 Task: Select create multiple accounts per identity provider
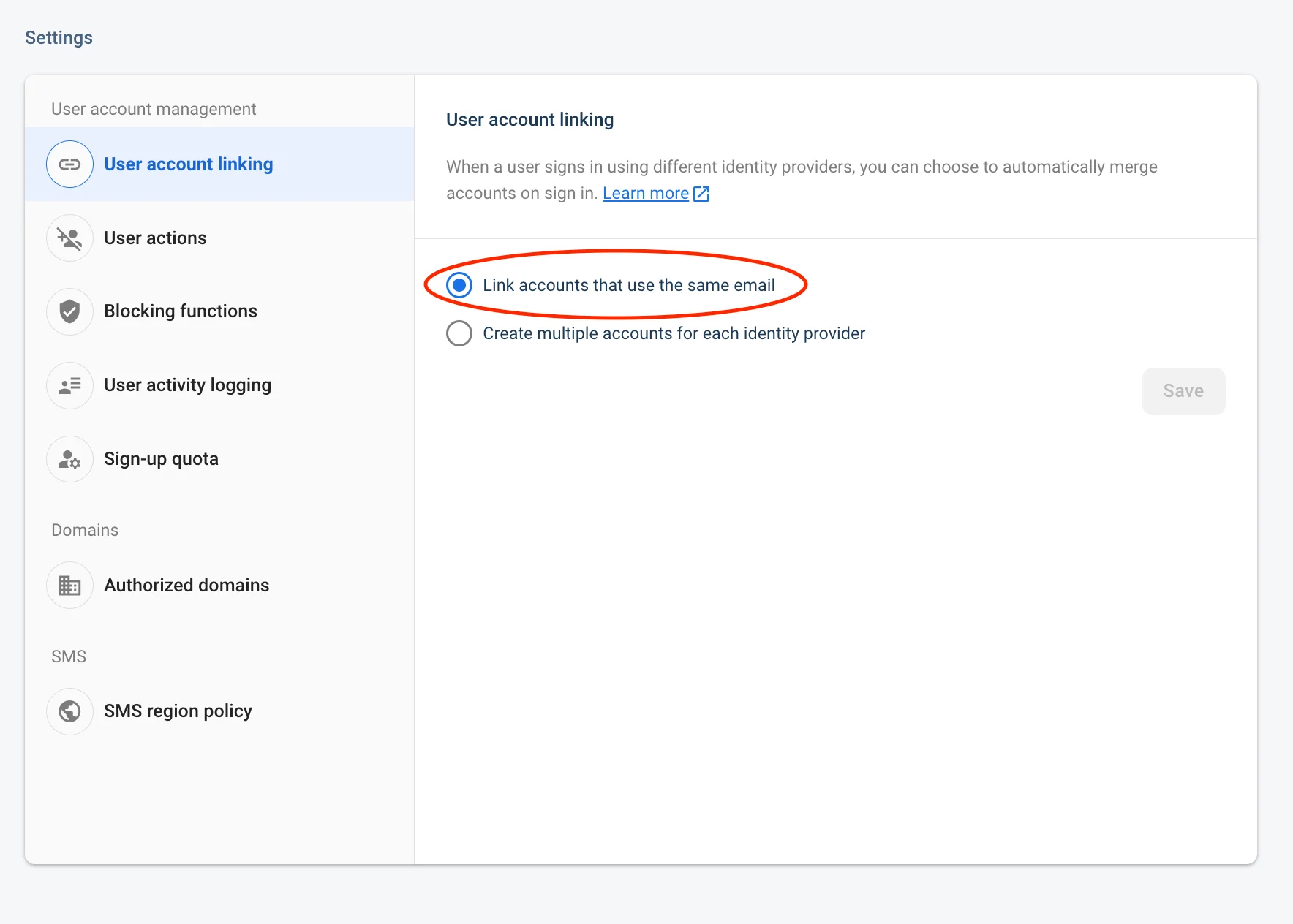(459, 333)
